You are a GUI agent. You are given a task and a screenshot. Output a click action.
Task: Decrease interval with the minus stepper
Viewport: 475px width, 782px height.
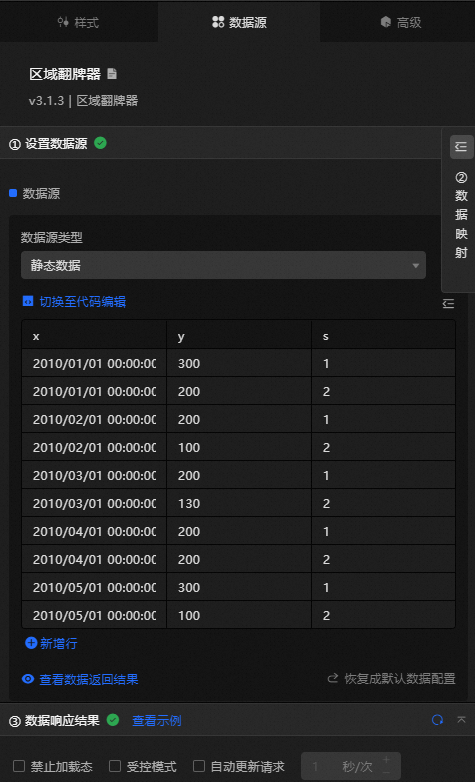point(386,773)
